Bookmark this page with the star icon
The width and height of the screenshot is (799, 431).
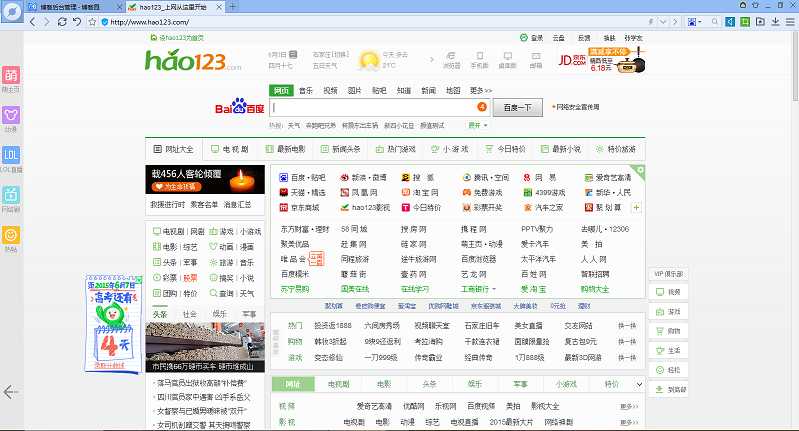click(92, 22)
